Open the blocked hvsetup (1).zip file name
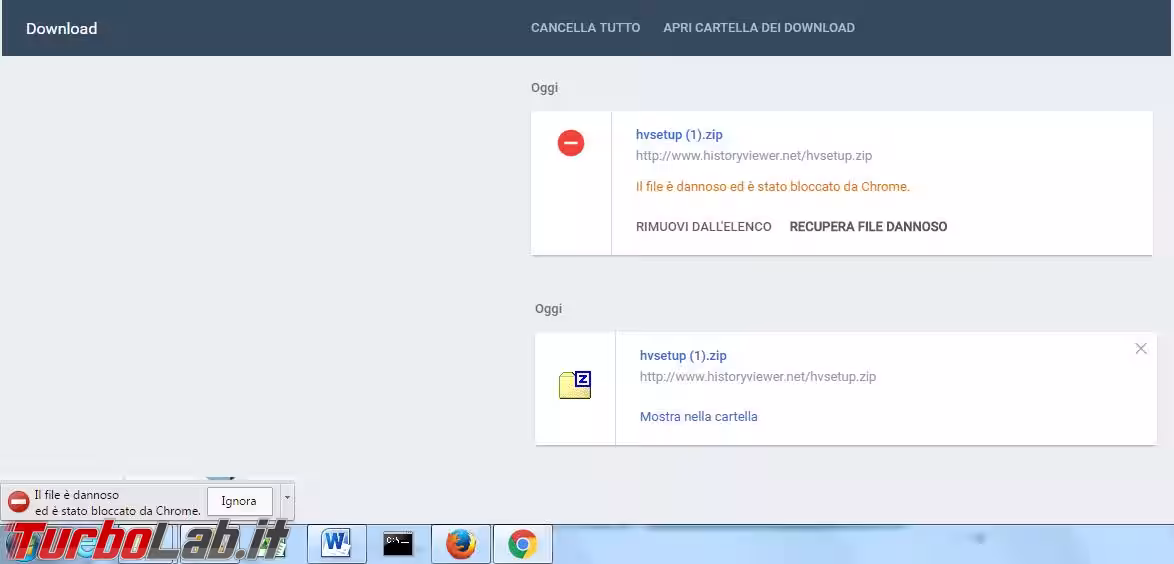 (x=679, y=134)
